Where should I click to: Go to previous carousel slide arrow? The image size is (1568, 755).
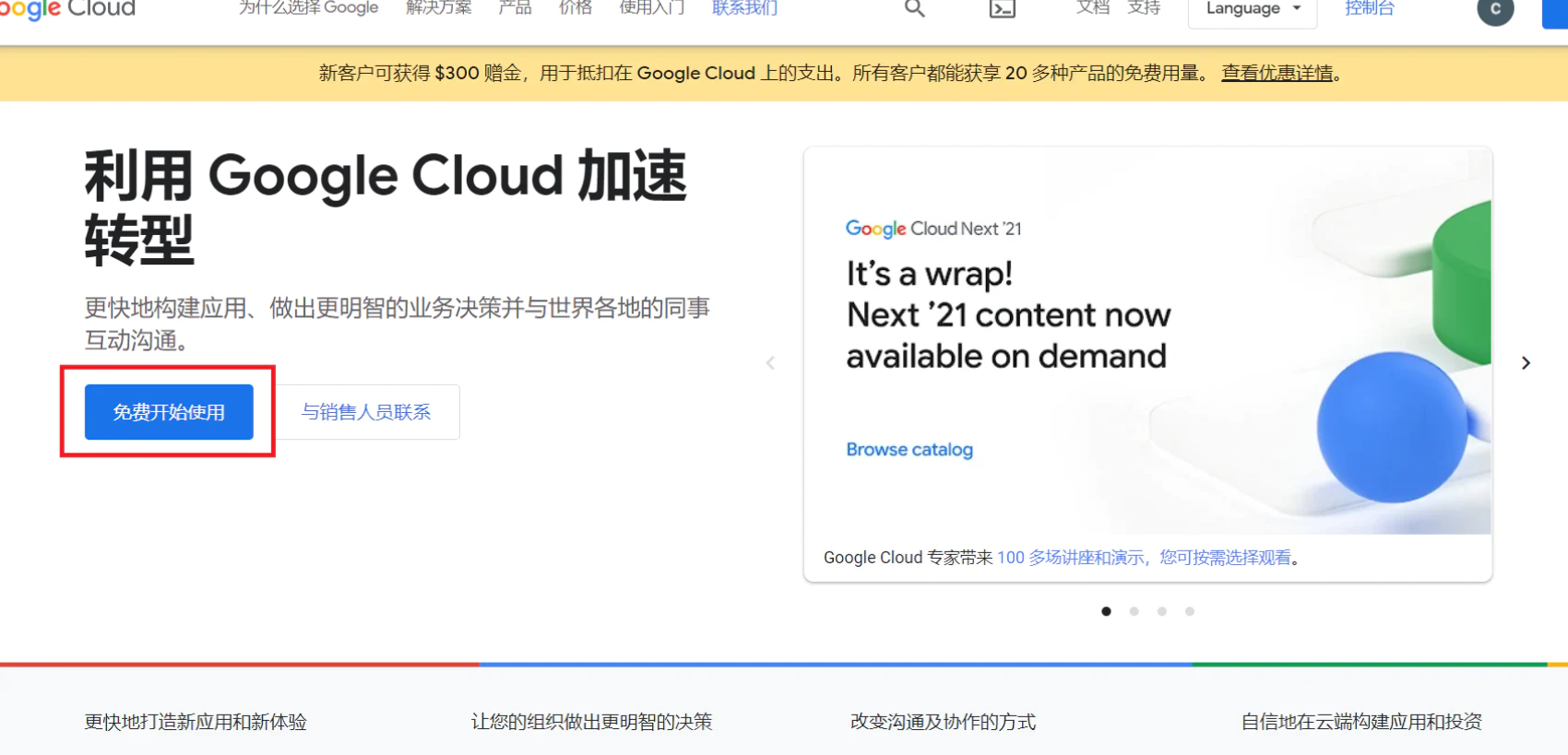[x=770, y=363]
